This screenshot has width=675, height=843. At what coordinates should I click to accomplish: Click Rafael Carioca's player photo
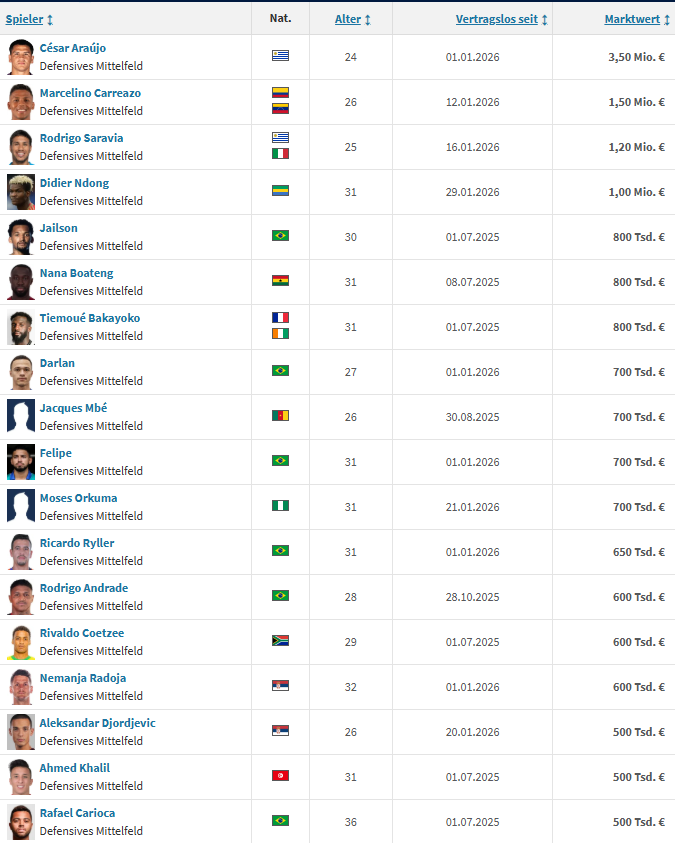tap(21, 822)
